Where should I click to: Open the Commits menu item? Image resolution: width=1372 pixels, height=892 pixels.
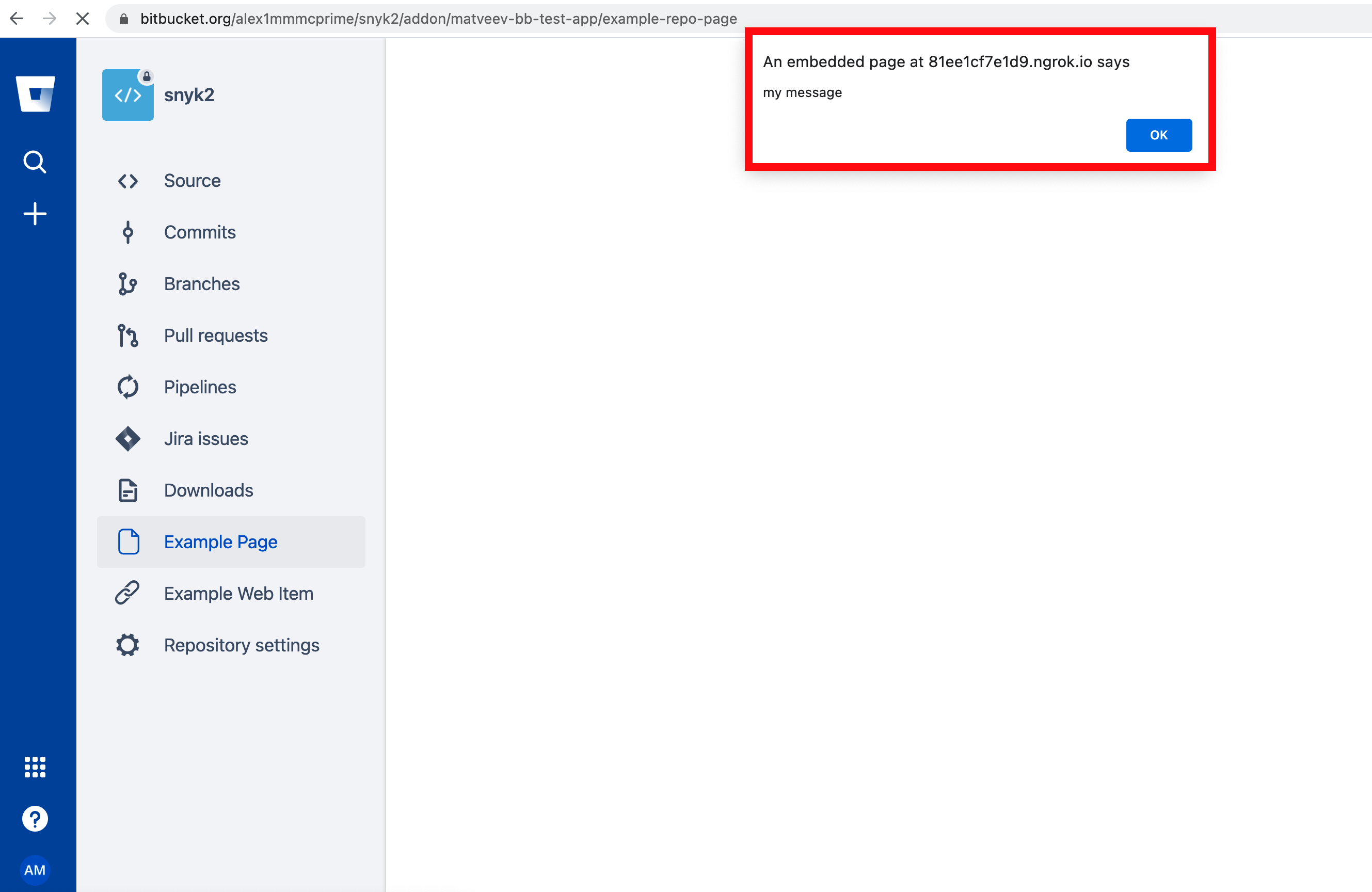coord(231,232)
